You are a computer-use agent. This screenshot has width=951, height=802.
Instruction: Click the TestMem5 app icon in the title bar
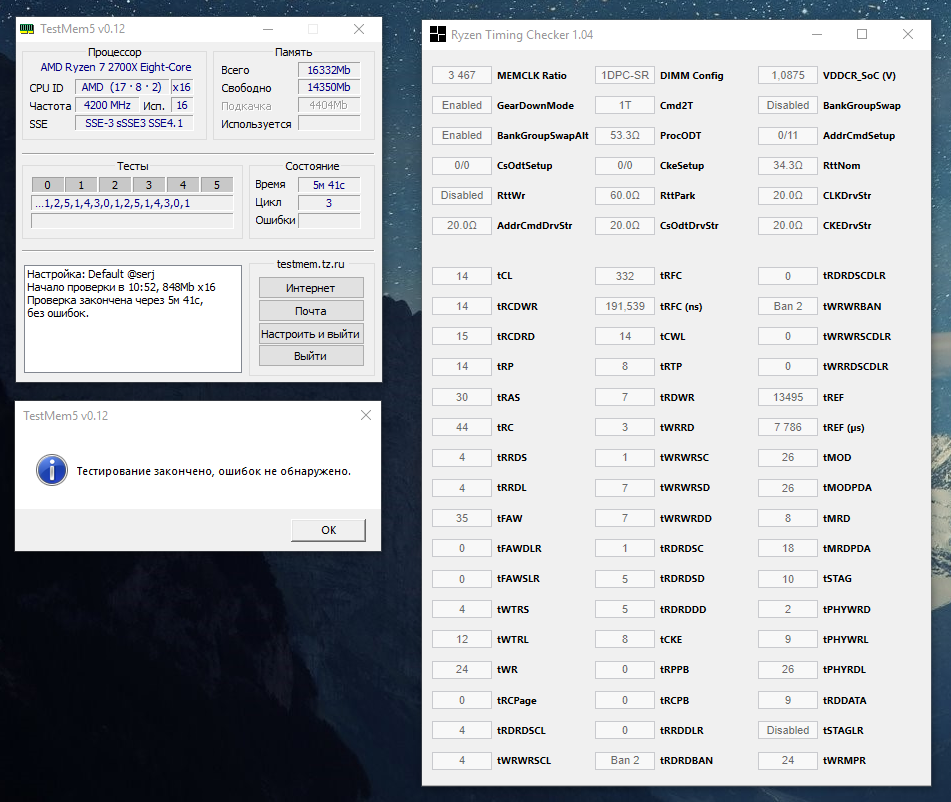(x=27, y=29)
